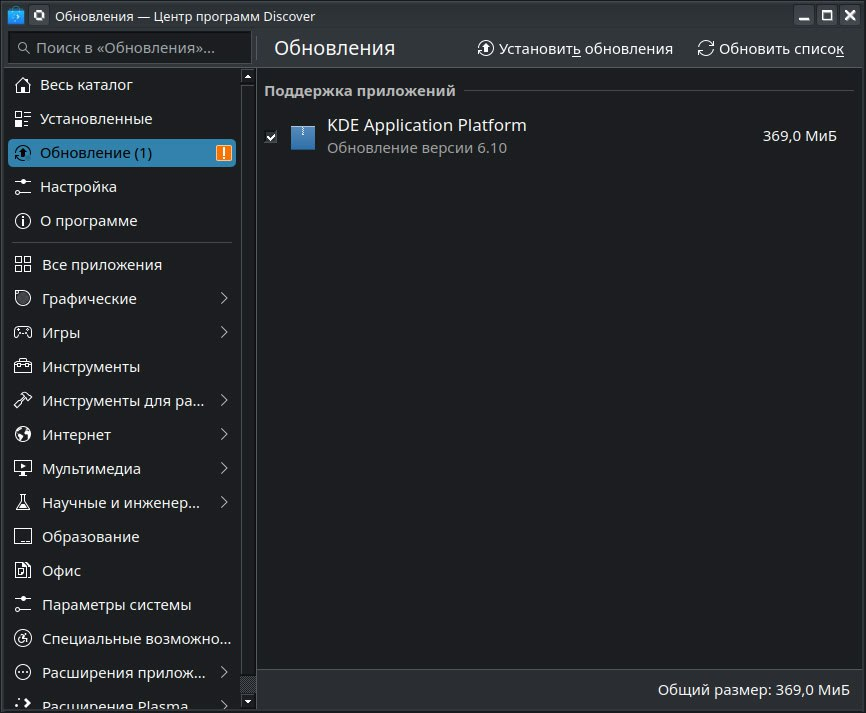Viewport: 866px width, 713px height.
Task: Uncheck the KDE Application Platform update checkbox
Action: (271, 137)
